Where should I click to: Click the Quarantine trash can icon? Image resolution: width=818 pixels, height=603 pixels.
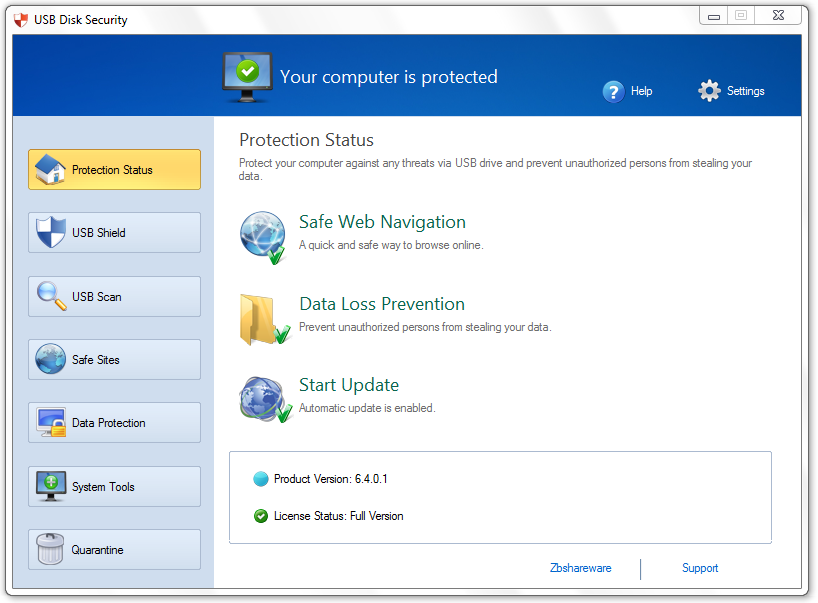click(50, 549)
